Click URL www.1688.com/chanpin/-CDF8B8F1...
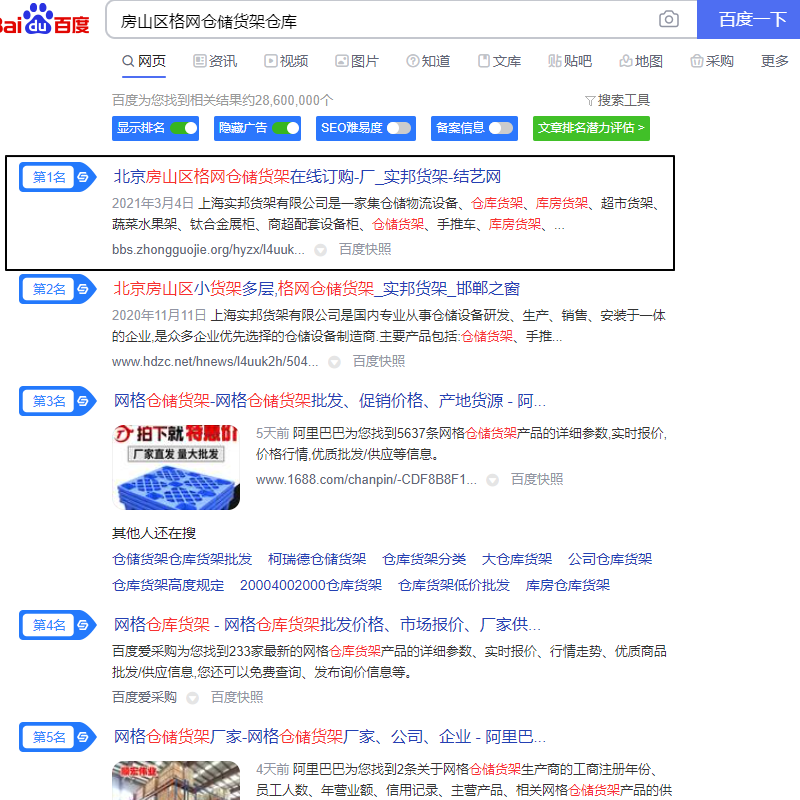The image size is (800, 800). (x=366, y=480)
